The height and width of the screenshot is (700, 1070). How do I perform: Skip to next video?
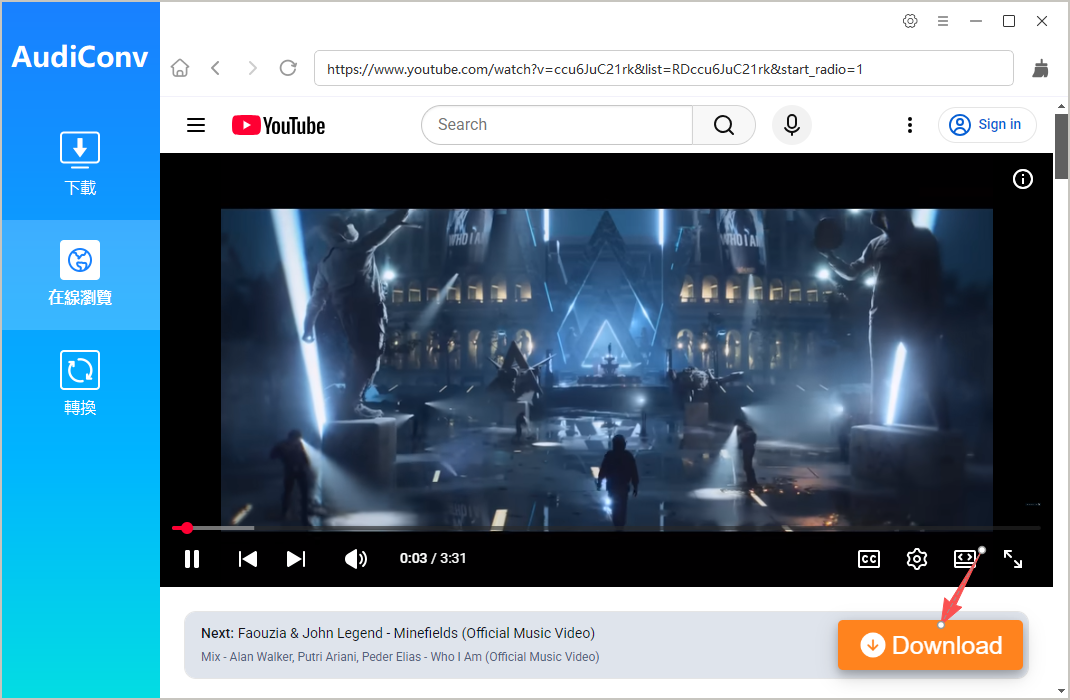point(296,559)
